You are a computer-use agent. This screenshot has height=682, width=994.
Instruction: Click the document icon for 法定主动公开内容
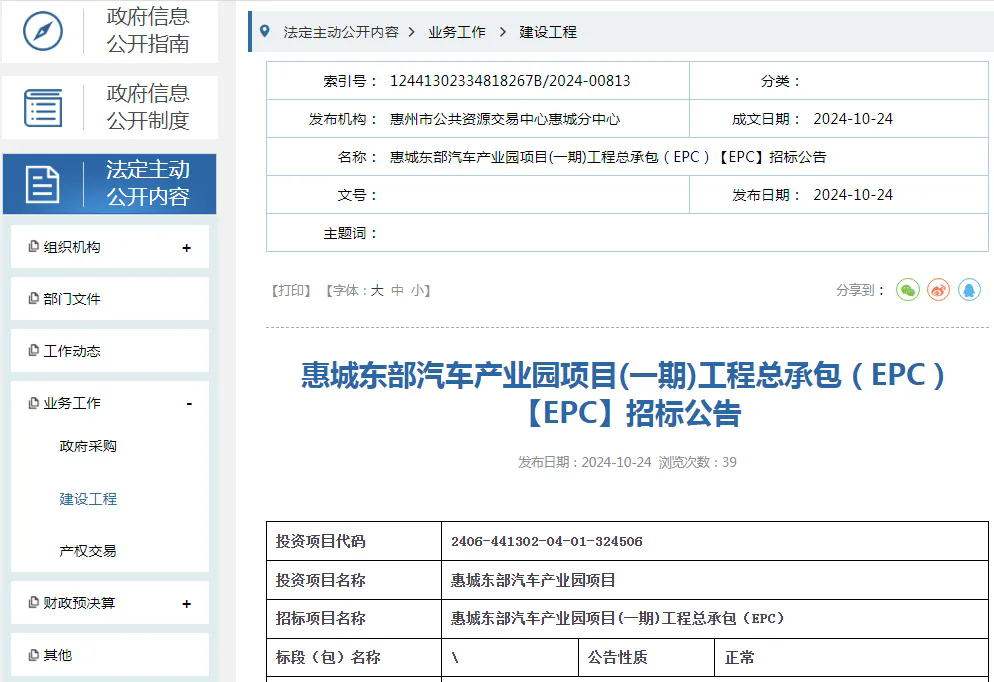[43, 184]
